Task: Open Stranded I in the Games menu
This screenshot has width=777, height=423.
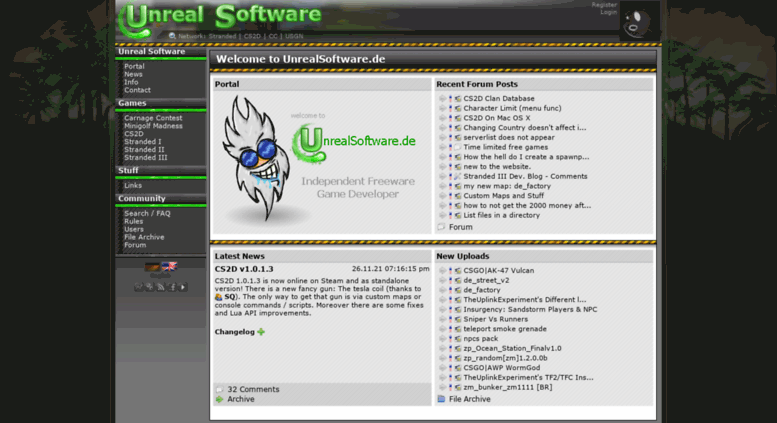Action: pos(143,142)
